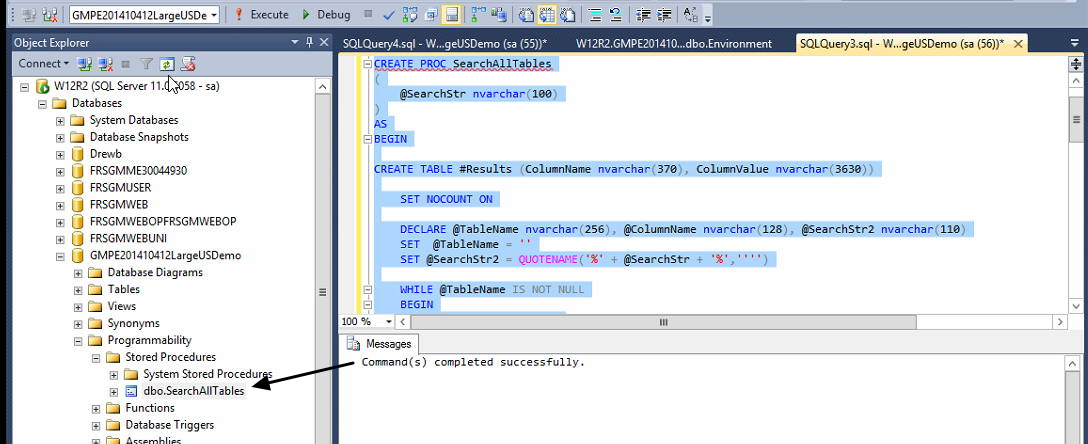Click the Increase Indent toolbar icon
The height and width of the screenshot is (444, 1088).
(661, 15)
